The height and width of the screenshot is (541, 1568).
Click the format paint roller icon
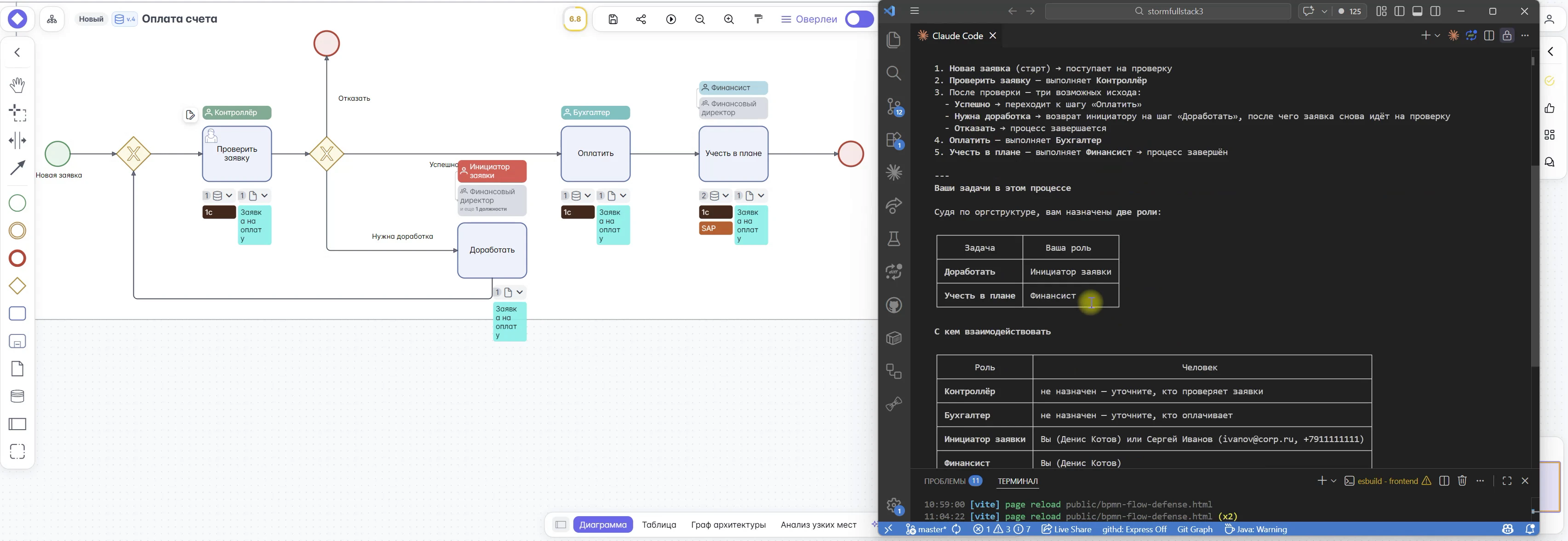tap(758, 19)
